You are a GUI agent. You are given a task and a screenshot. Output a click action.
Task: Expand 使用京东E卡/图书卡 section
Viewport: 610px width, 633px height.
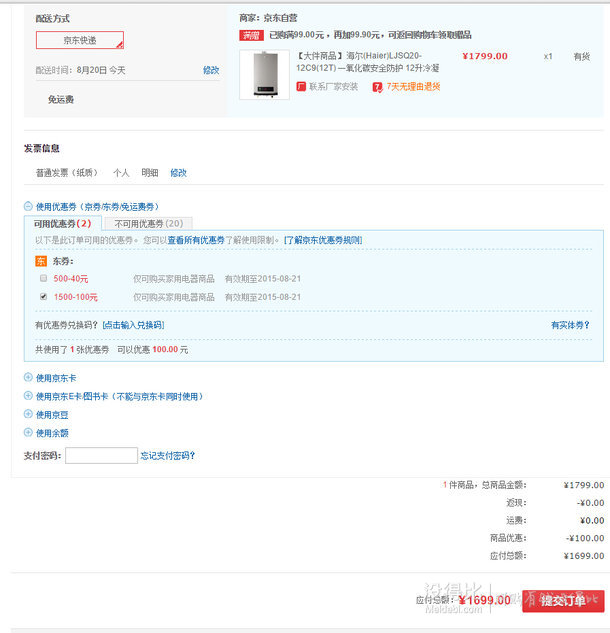pyautogui.click(x=28, y=396)
